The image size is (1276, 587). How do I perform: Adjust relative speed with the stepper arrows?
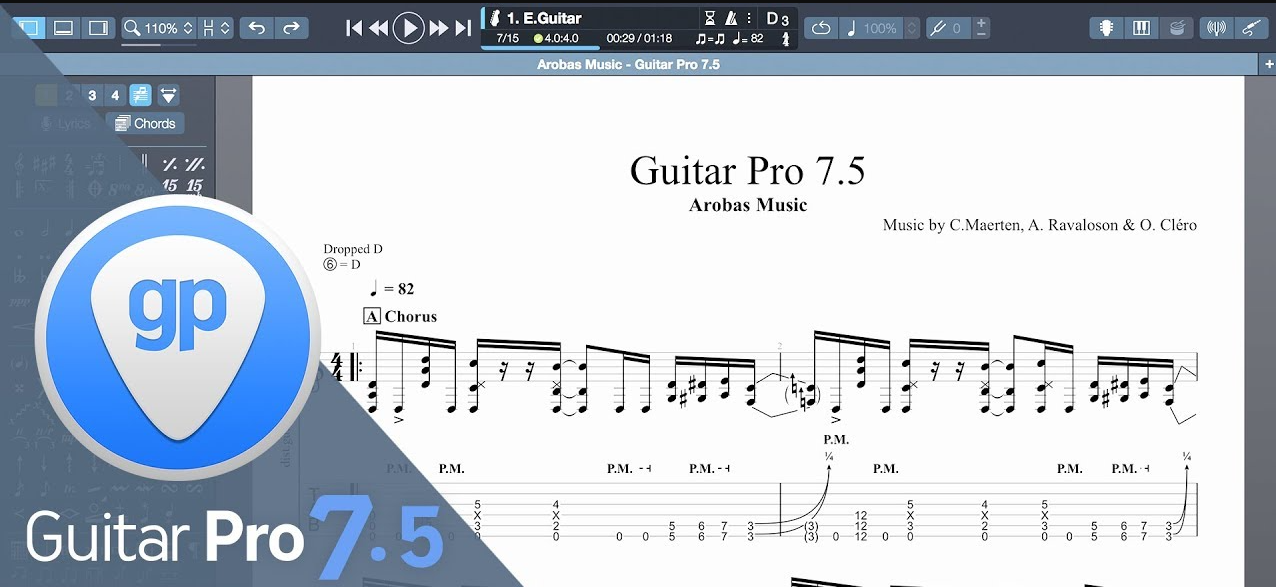pos(911,28)
